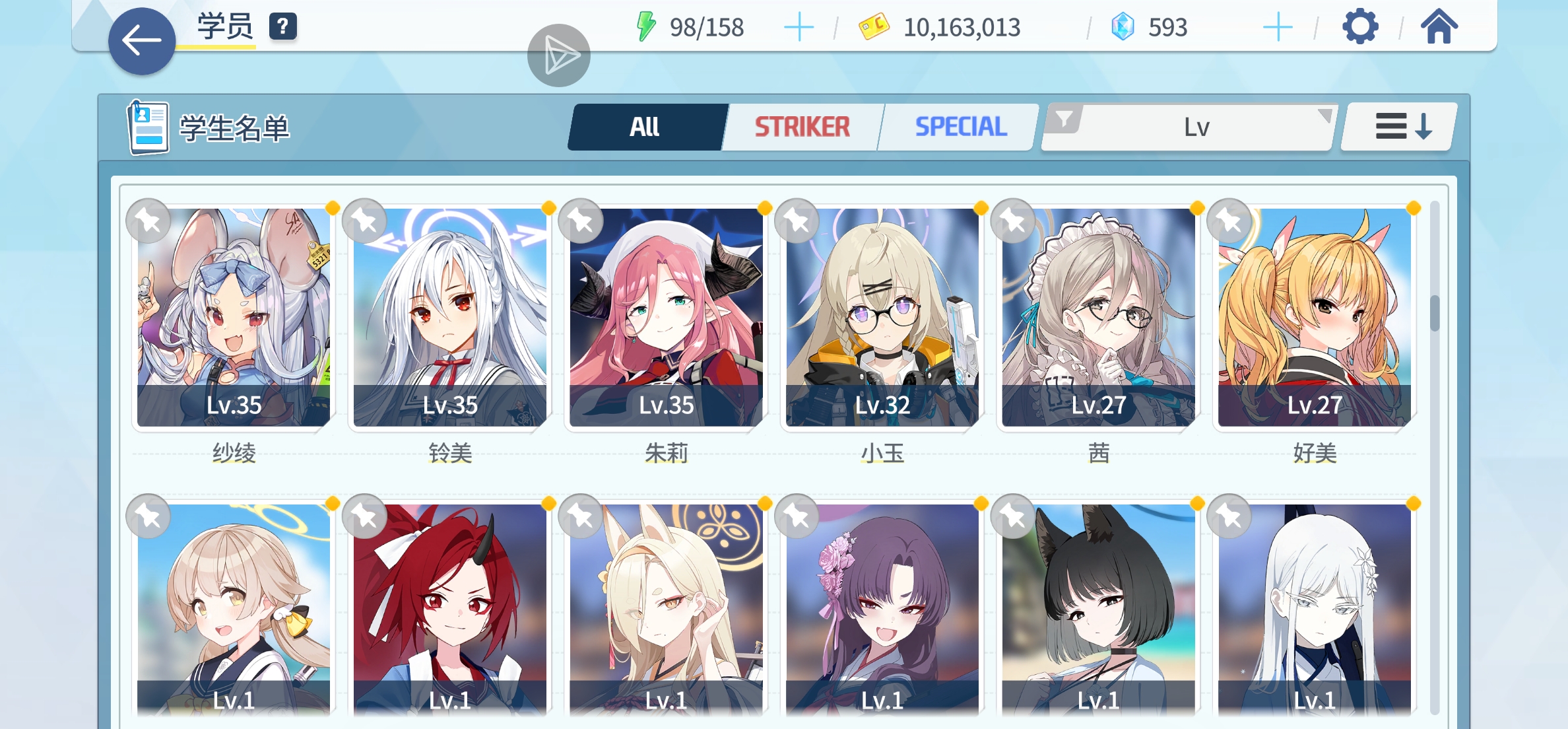Add gems with the plus beside 593

1278,27
